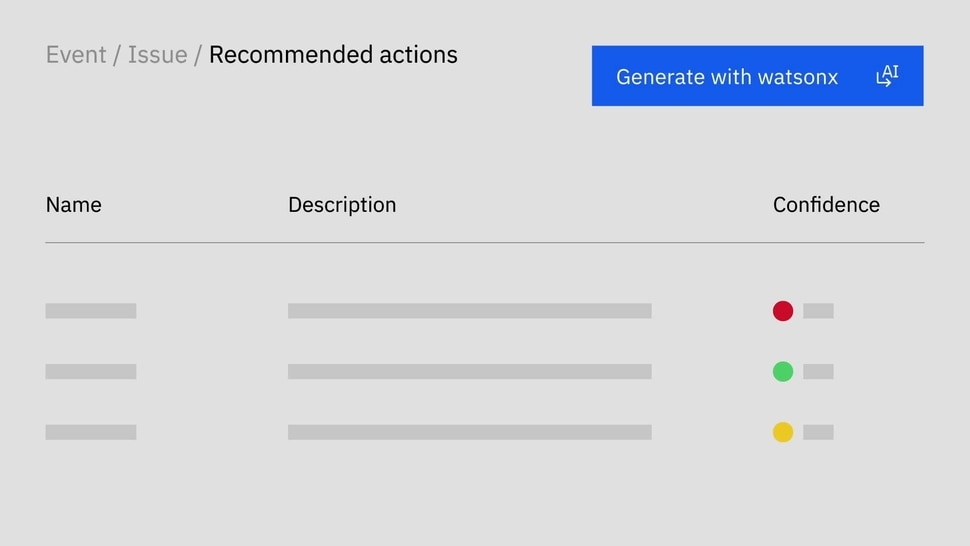The width and height of the screenshot is (970, 546).
Task: Sort by the Description column header
Action: click(x=342, y=205)
